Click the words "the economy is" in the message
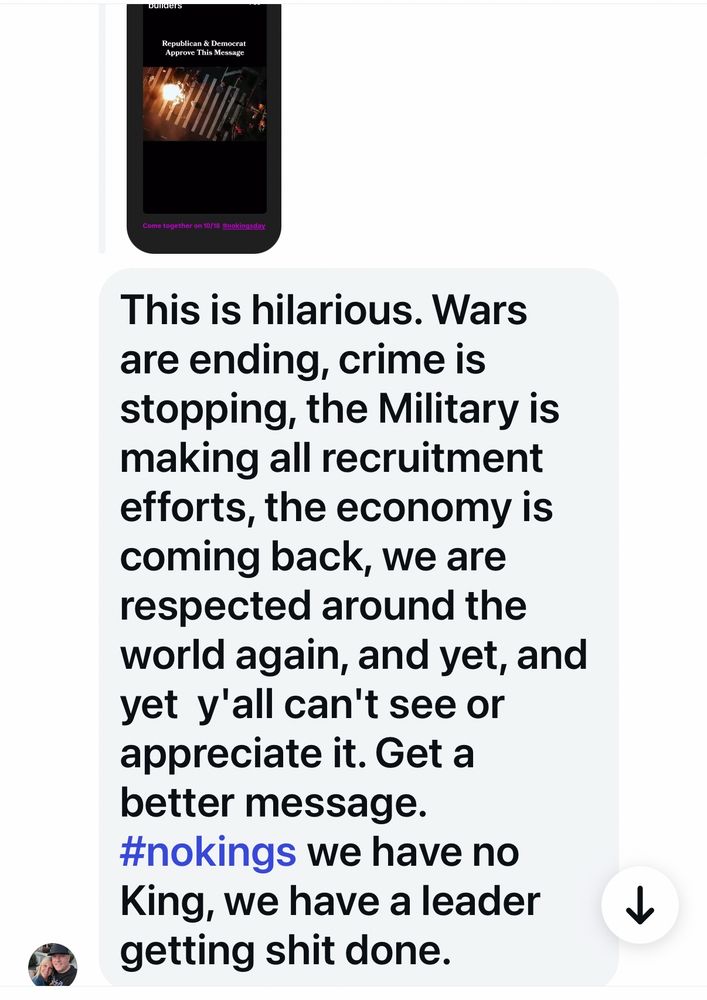 coord(409,508)
